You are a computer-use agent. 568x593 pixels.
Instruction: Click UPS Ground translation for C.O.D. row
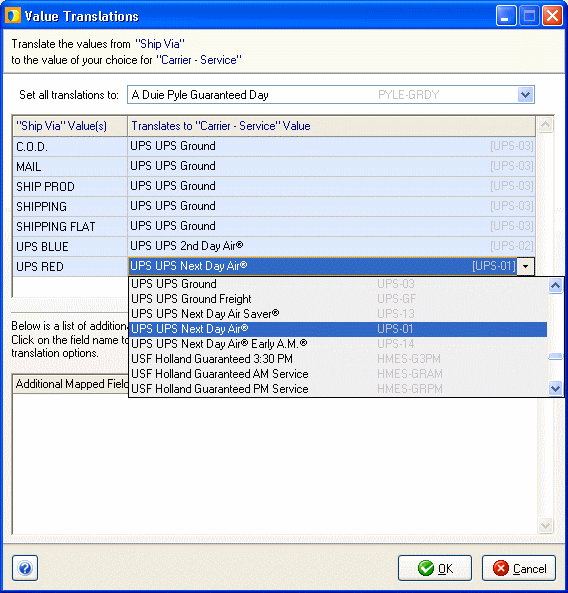click(x=331, y=146)
